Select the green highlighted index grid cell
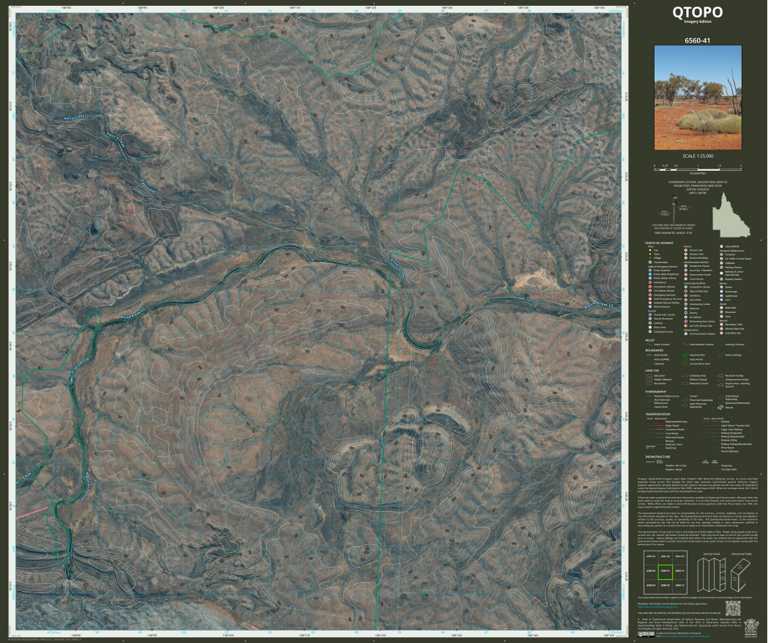Screen dimensions: 768x643 [665, 572]
